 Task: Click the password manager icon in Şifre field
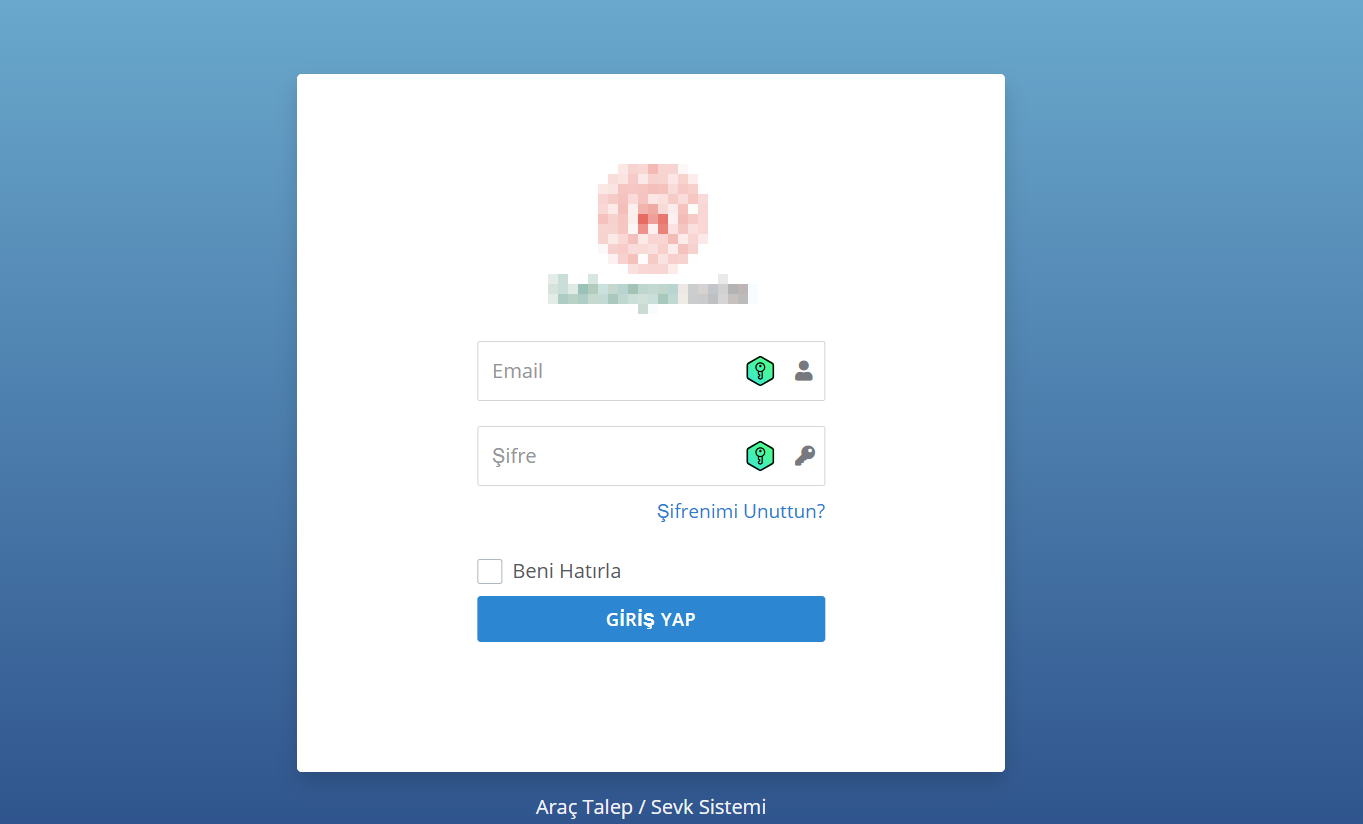pyautogui.click(x=760, y=456)
